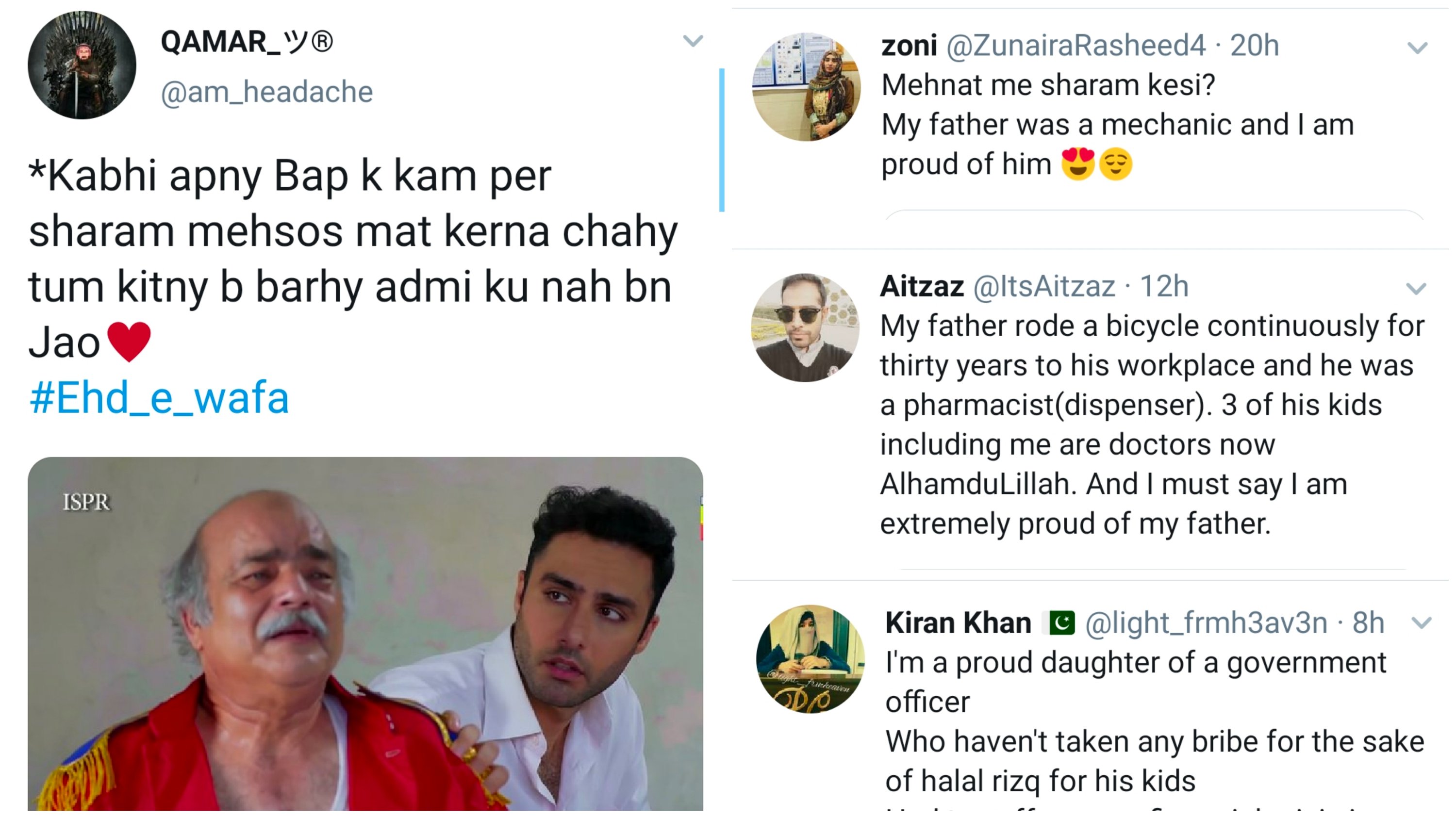The height and width of the screenshot is (818, 1456).
Task: Select the Kiran Khan display name
Action: pyautogui.click(x=958, y=622)
